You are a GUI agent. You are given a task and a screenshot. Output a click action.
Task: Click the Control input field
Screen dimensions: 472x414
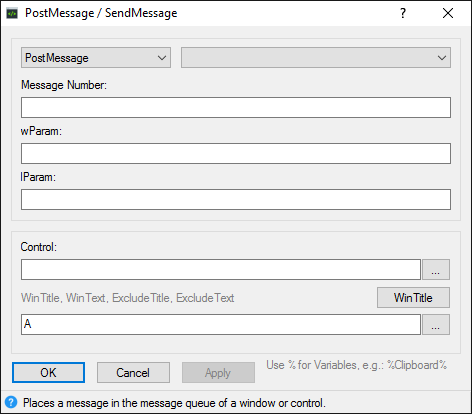pos(221,269)
